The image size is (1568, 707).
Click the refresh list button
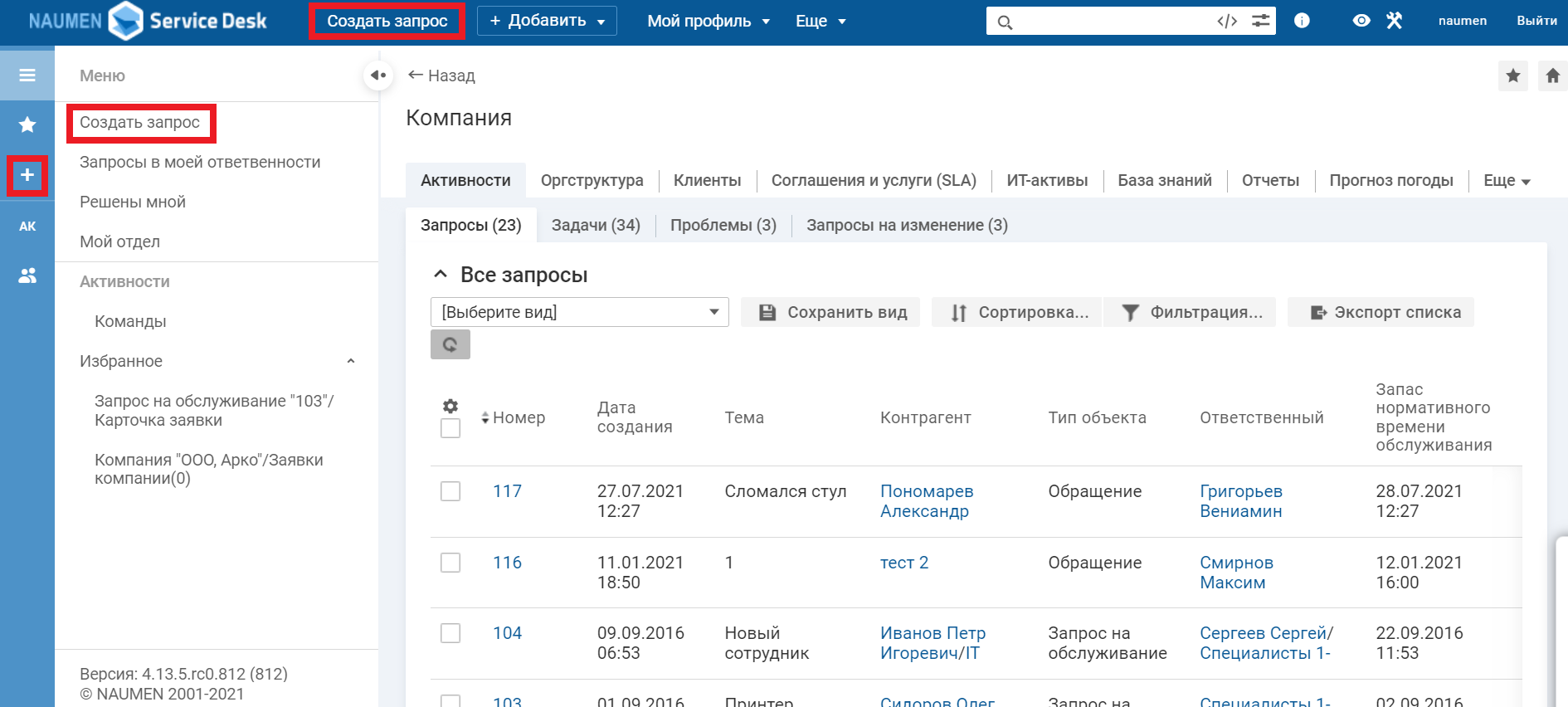point(450,344)
